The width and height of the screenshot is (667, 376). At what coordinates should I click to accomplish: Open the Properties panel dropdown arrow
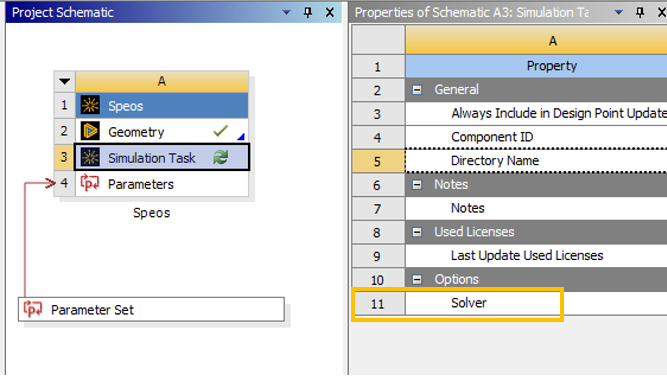tap(619, 12)
